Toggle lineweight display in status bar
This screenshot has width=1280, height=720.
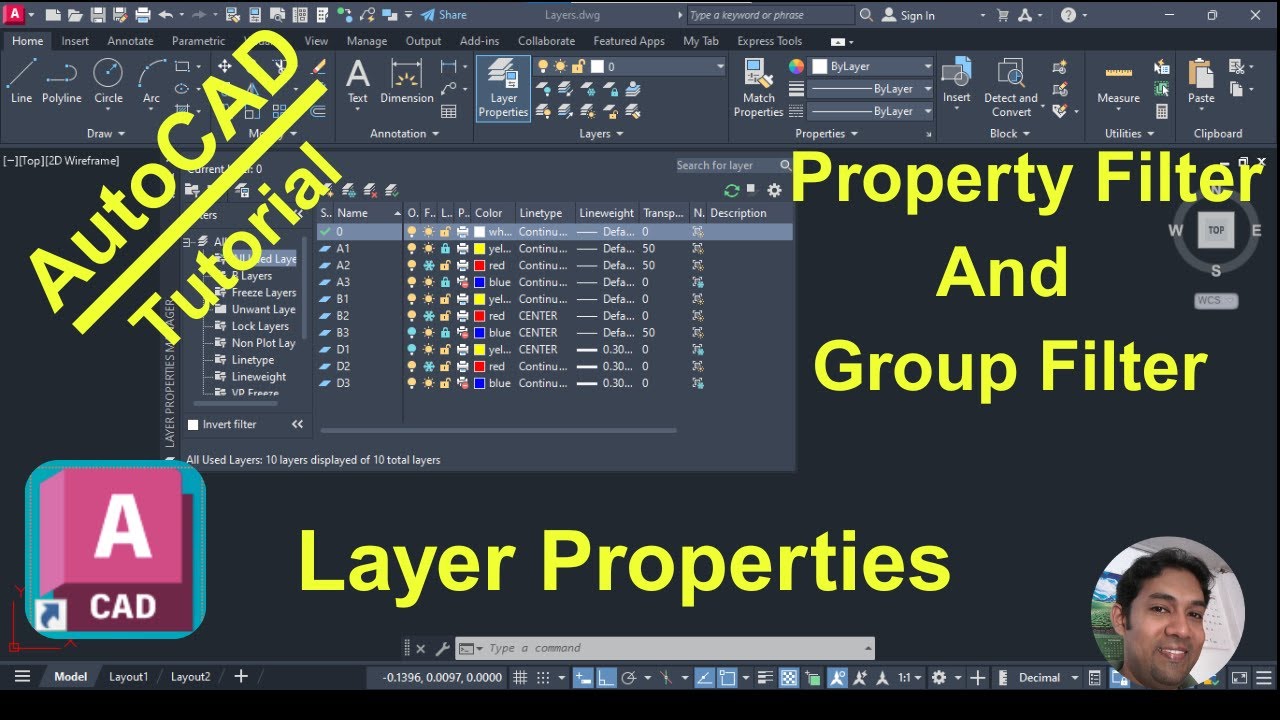(767, 677)
